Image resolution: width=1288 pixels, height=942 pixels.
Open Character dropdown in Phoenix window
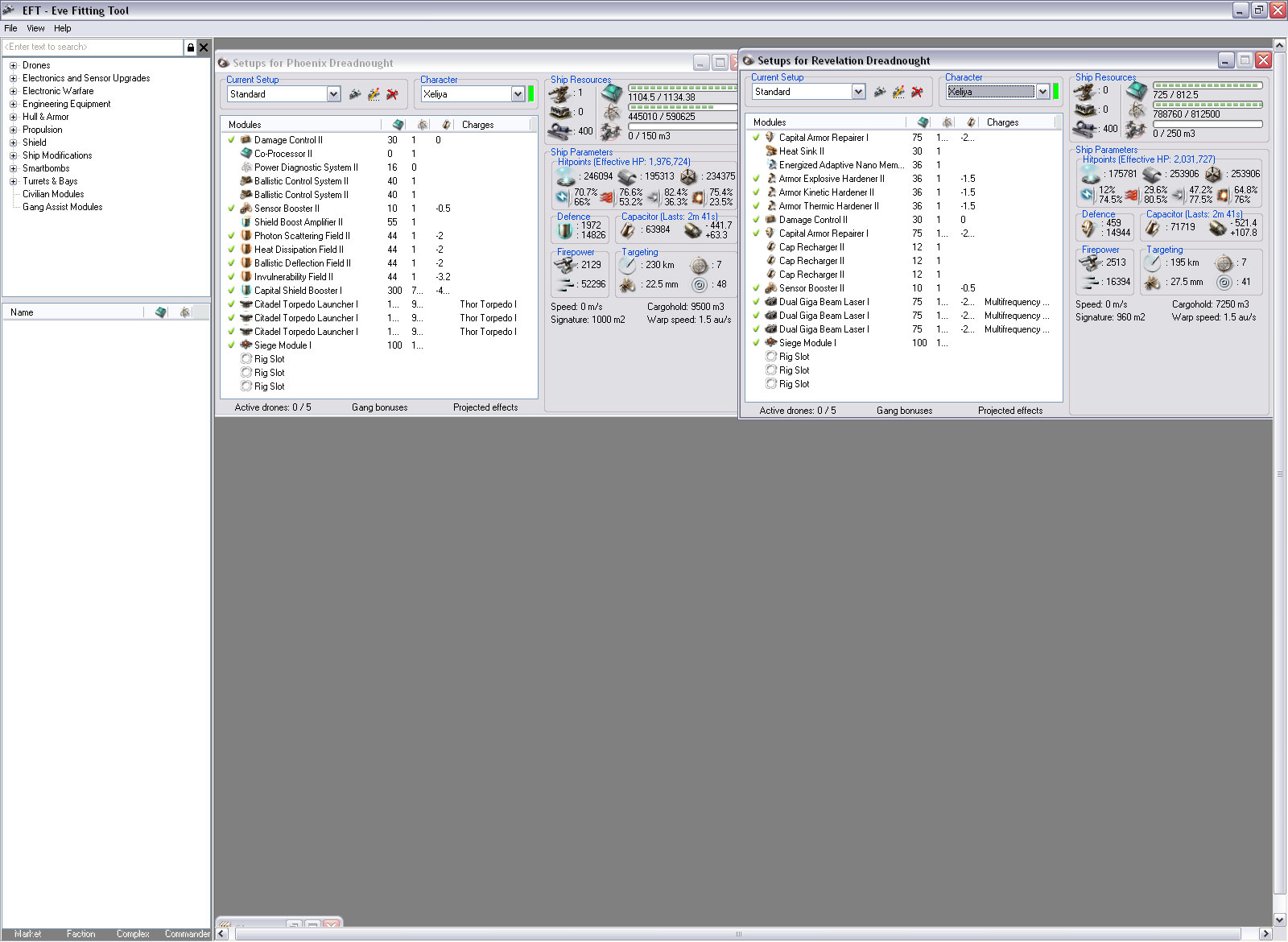click(x=518, y=94)
